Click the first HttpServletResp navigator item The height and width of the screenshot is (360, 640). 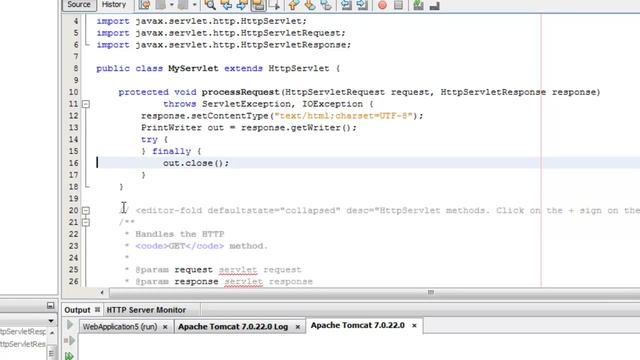[23, 331]
